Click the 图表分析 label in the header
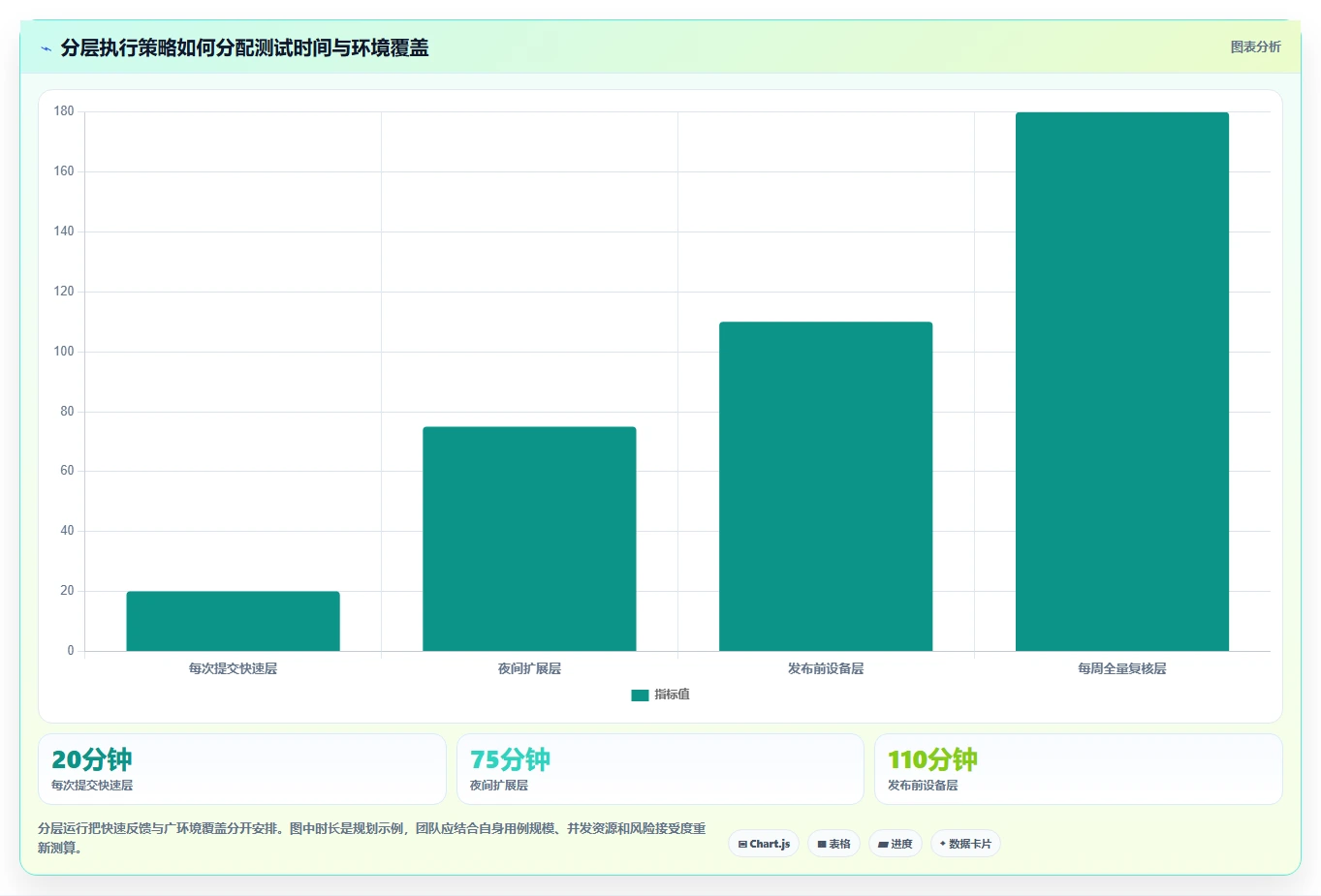 point(1255,46)
